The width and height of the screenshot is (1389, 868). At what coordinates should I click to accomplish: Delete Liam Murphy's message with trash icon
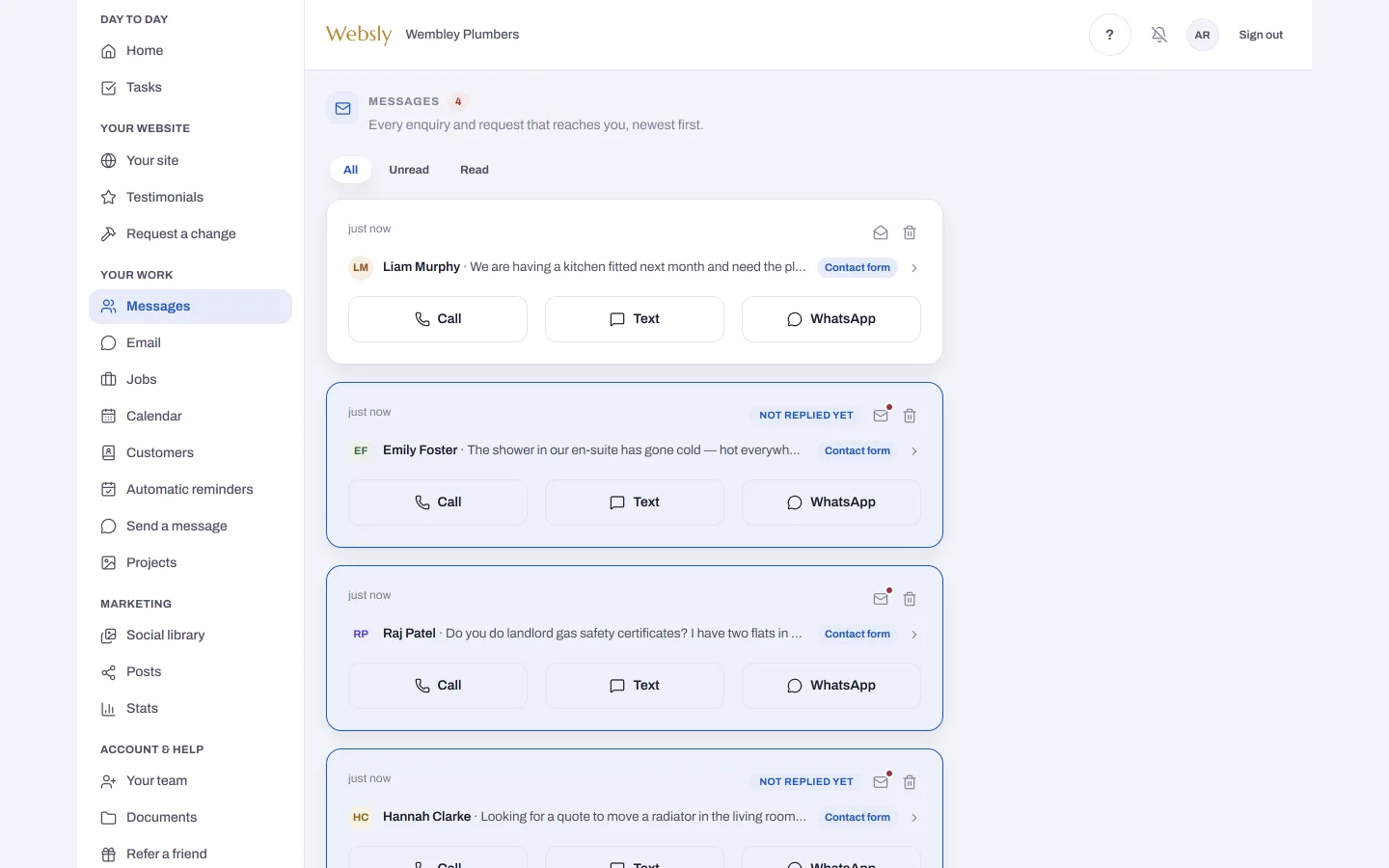(910, 232)
